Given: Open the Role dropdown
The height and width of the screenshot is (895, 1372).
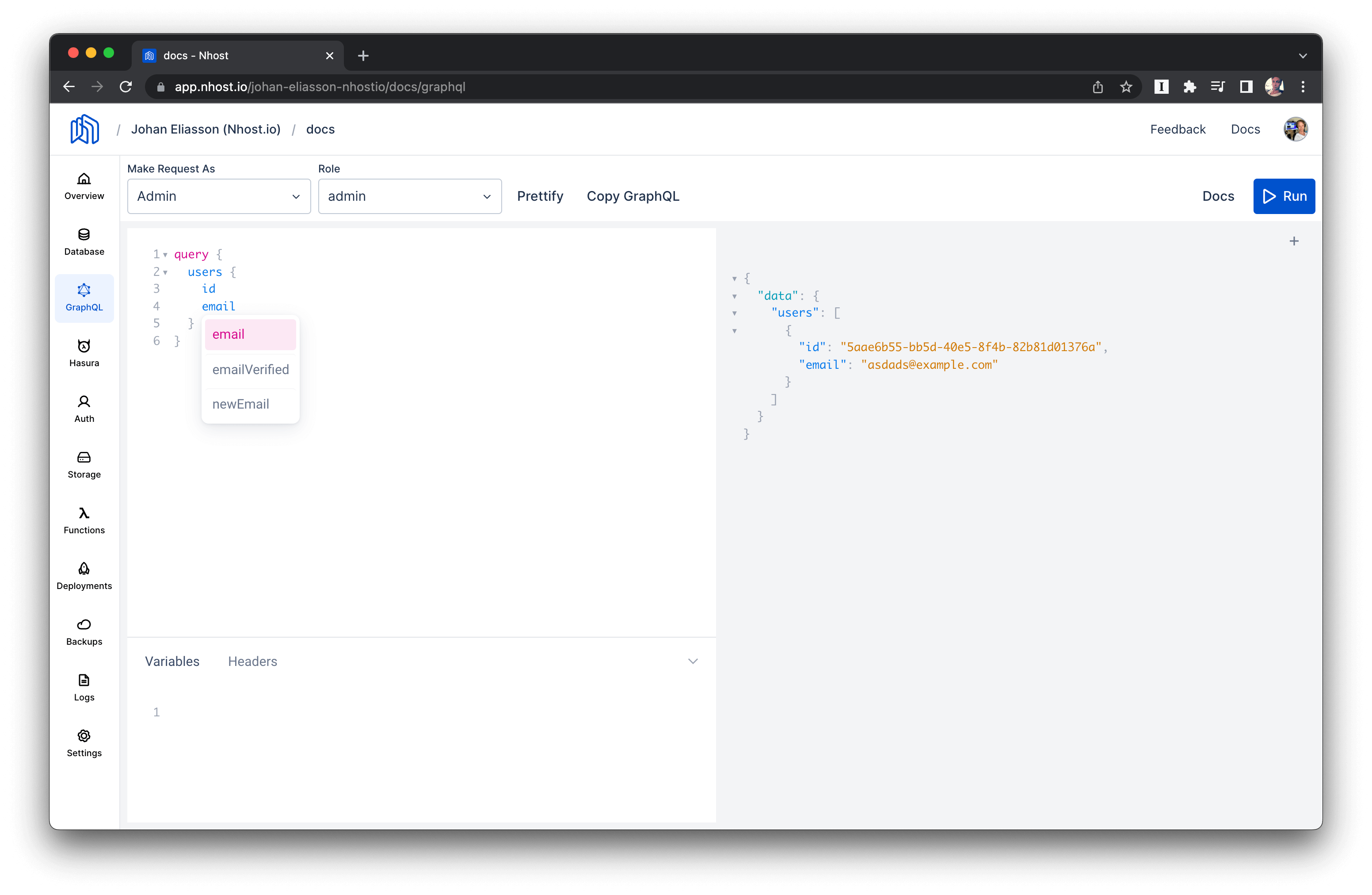Looking at the screenshot, I should click(410, 196).
